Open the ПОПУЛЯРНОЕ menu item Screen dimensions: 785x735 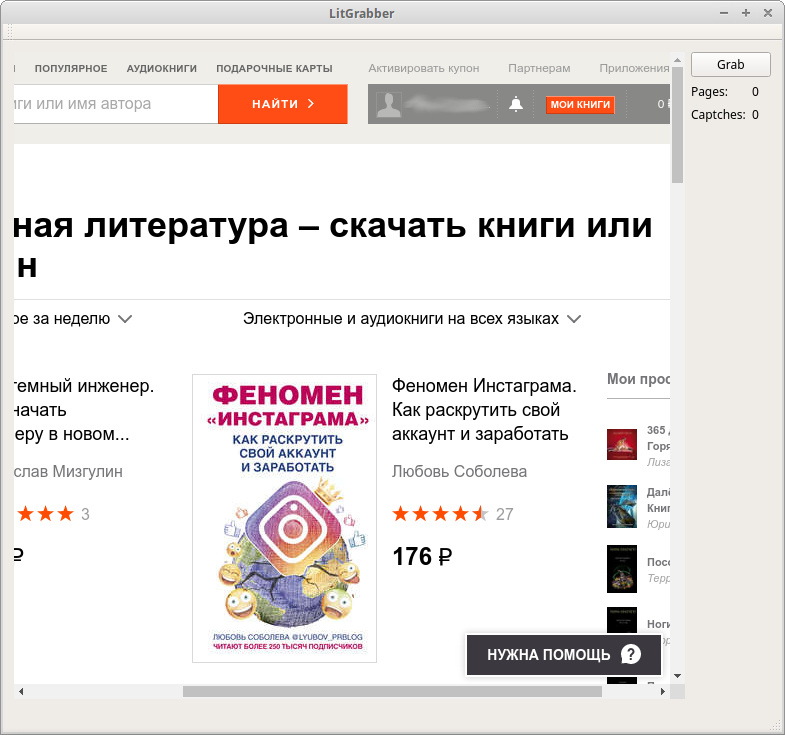coord(71,69)
